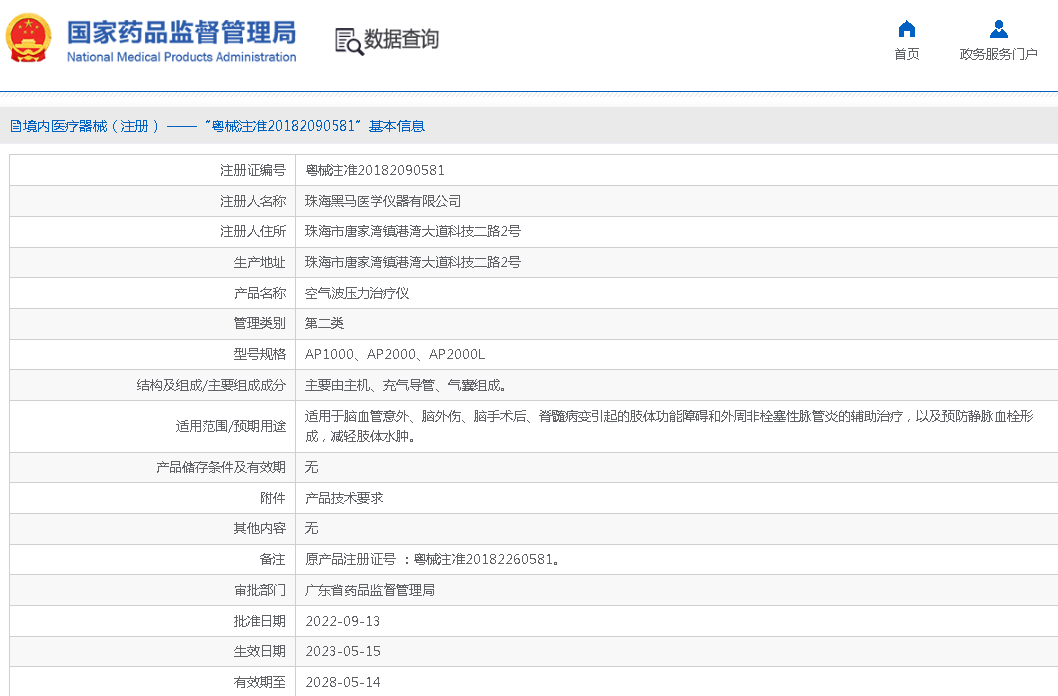This screenshot has height=696, width=1058.
Task: Click the 国家药品监督管理局 site title
Action: tap(181, 33)
